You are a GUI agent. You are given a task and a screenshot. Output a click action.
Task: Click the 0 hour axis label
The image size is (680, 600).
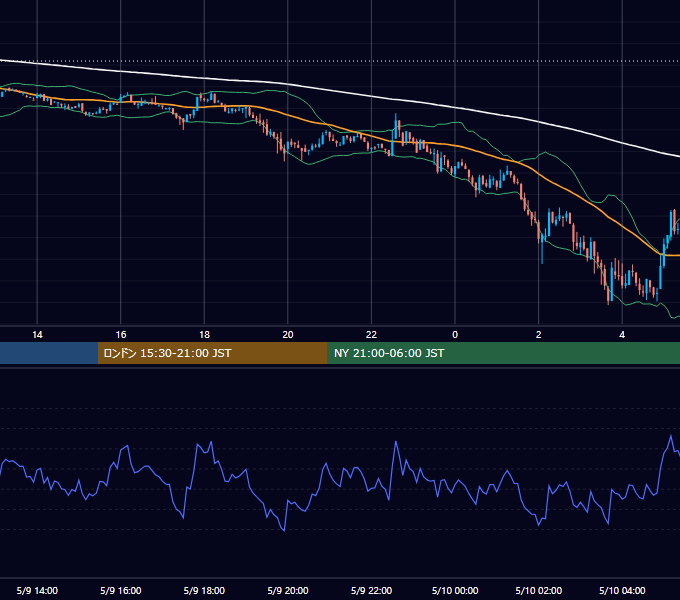455,335
